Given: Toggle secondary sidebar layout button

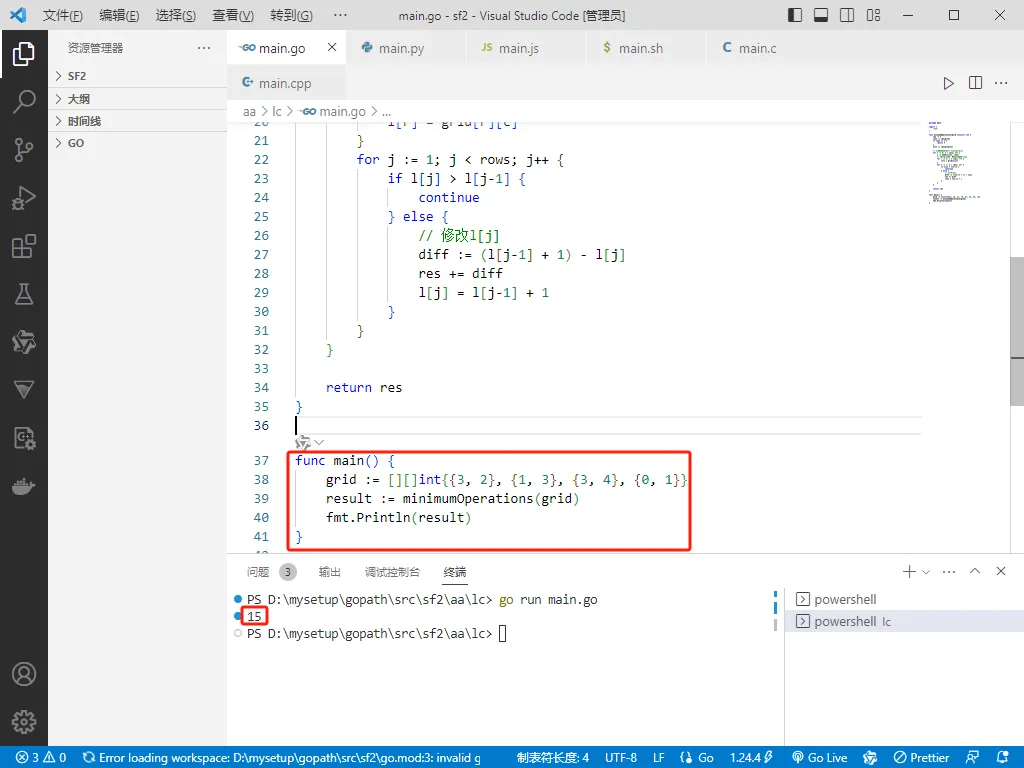Looking at the screenshot, I should click(847, 15).
